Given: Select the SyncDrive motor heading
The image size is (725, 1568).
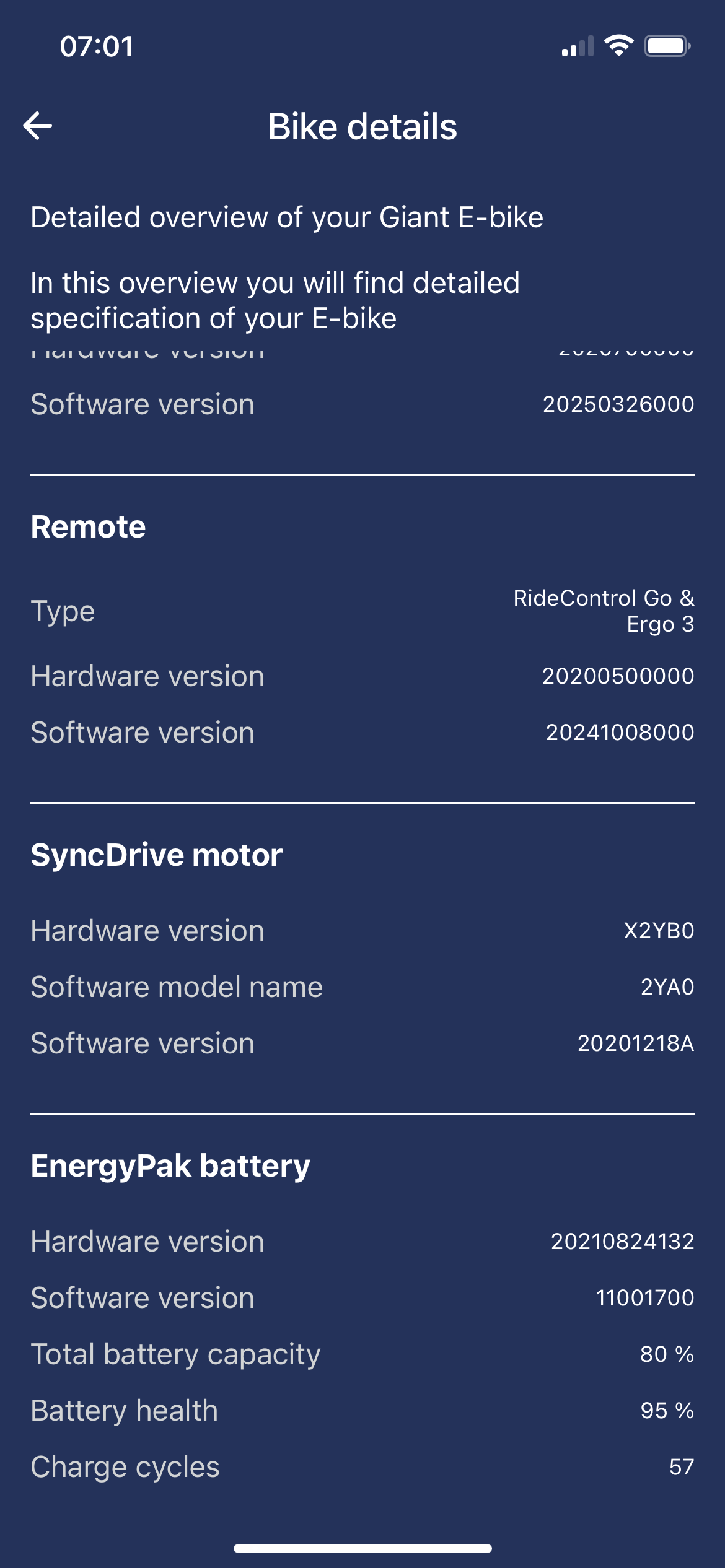Looking at the screenshot, I should [157, 855].
